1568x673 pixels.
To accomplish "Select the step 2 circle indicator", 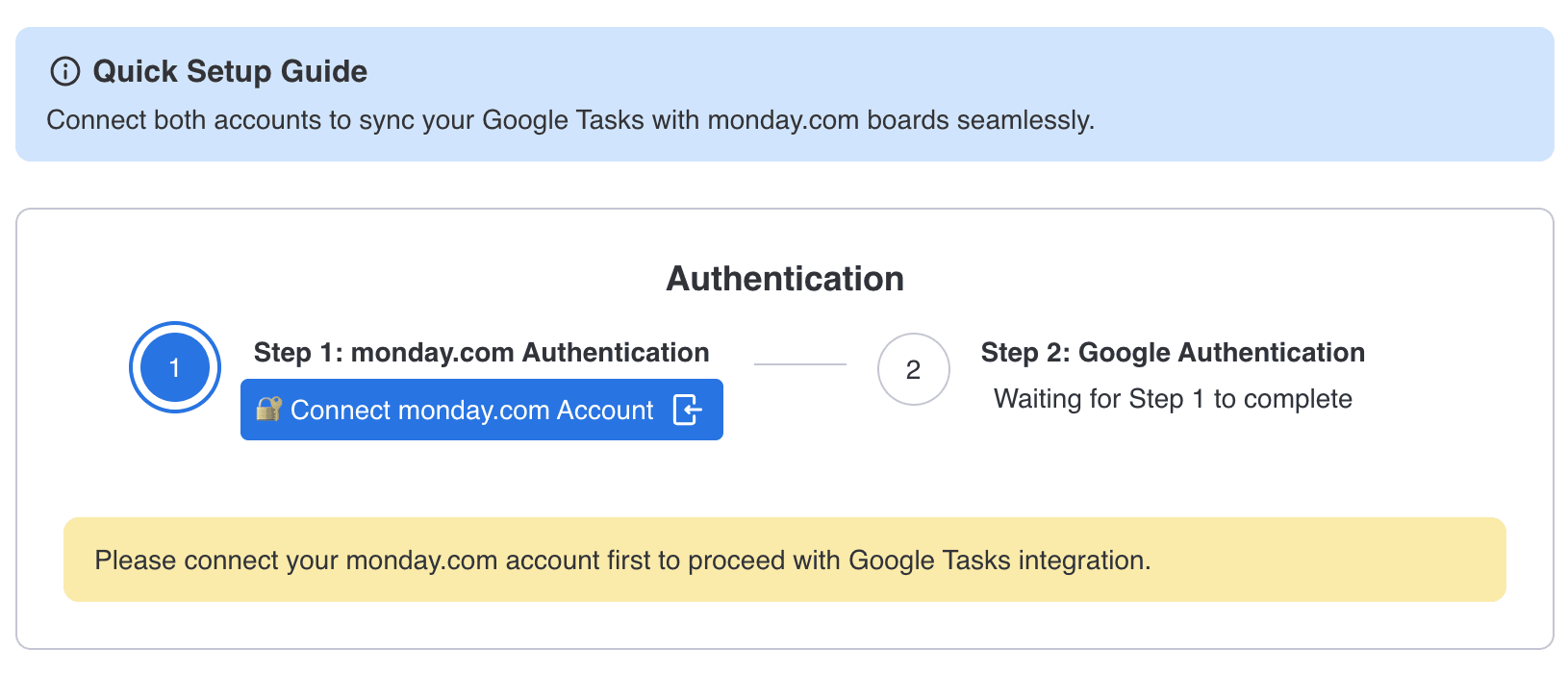I will click(x=914, y=369).
